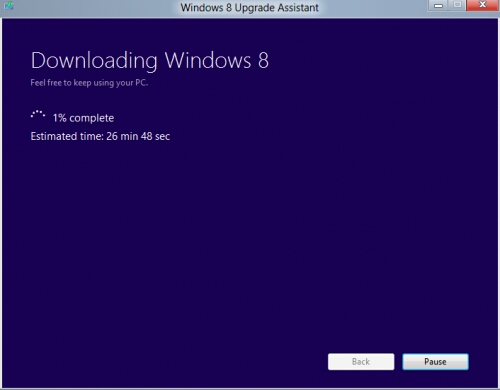Screen dimensions: 500x390
Task: Minimize the Upgrade Assistant window
Action: (x=439, y=5)
